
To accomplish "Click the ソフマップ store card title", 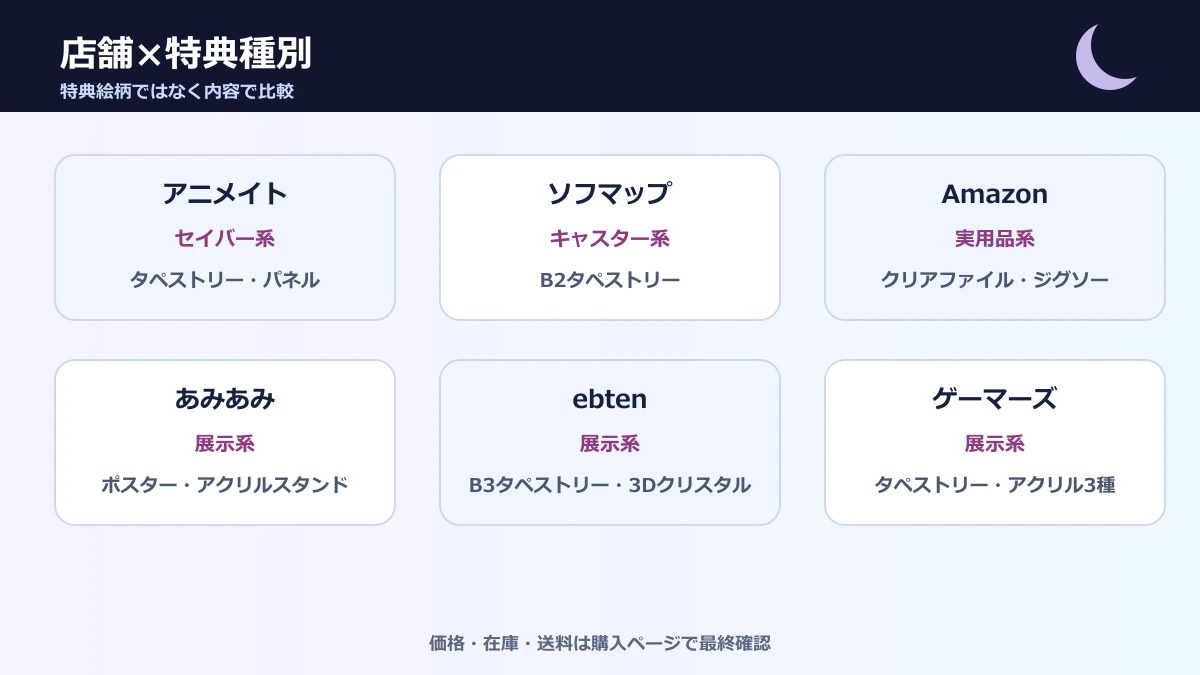I will (x=610, y=194).
